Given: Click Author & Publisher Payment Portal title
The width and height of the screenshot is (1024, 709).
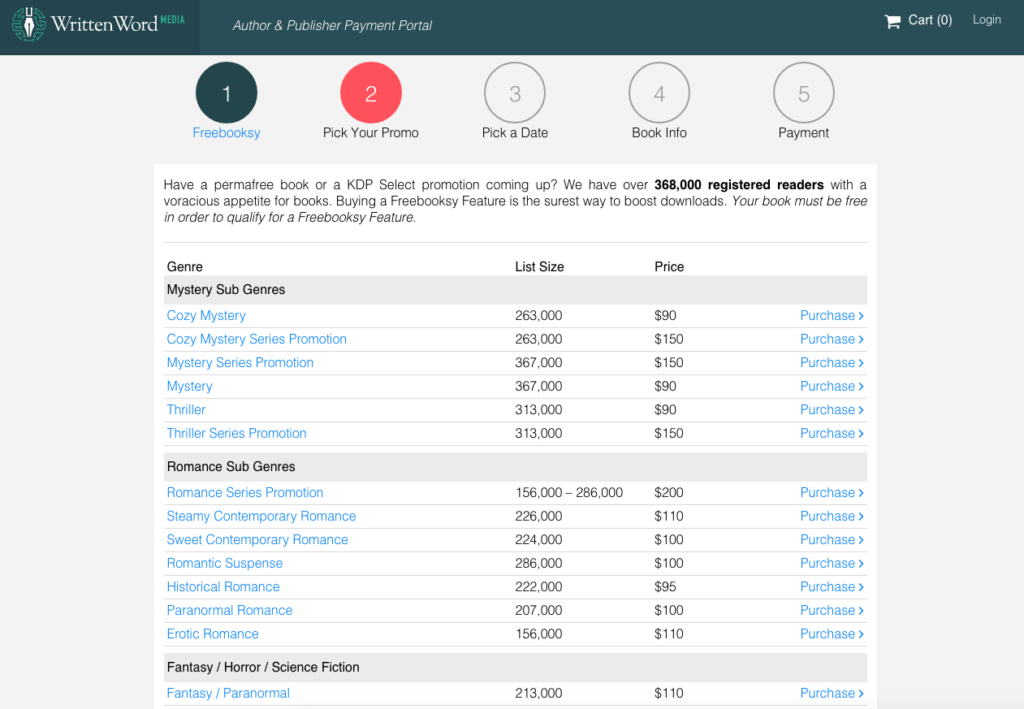Looking at the screenshot, I should tap(332, 25).
